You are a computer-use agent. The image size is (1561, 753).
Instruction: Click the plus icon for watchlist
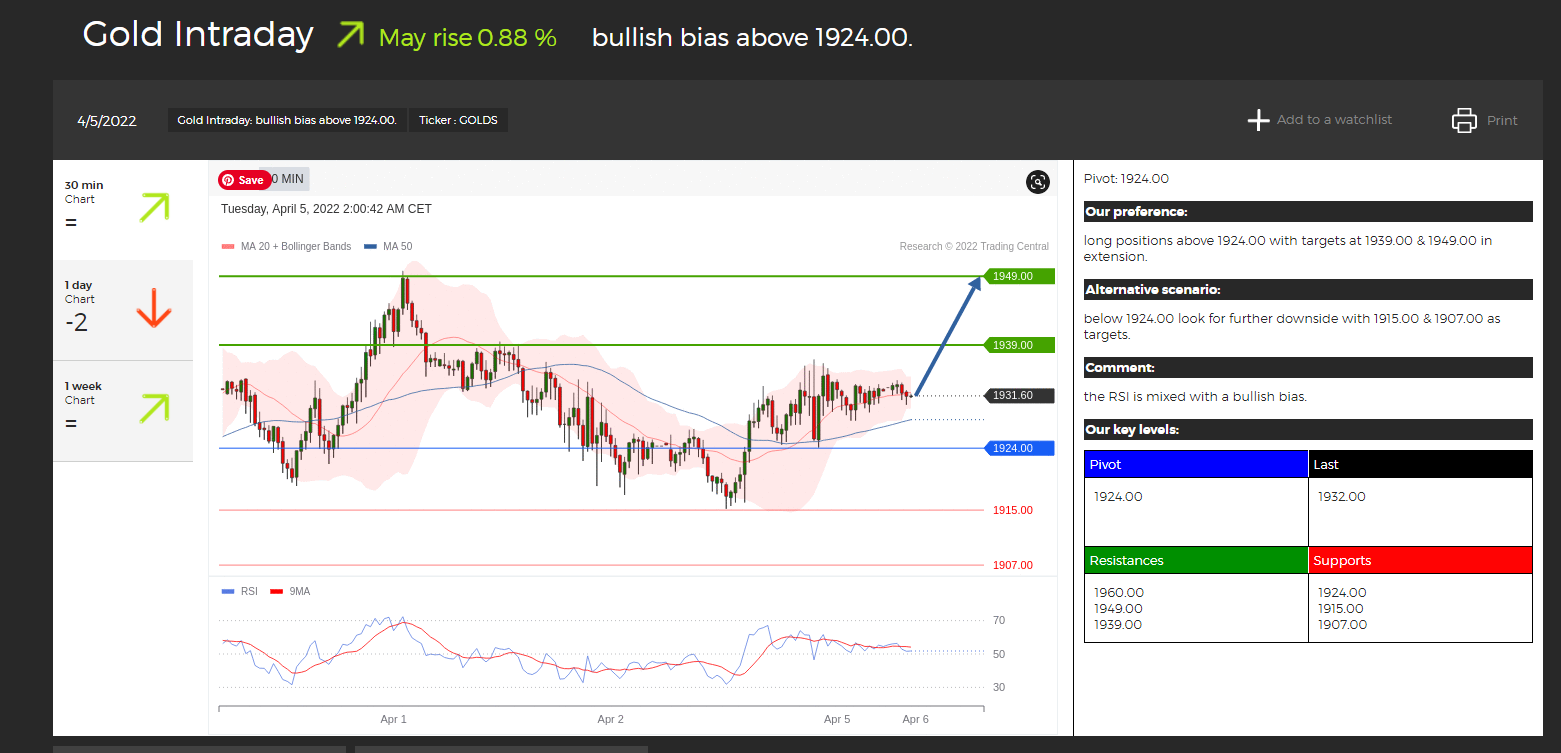pos(1258,120)
